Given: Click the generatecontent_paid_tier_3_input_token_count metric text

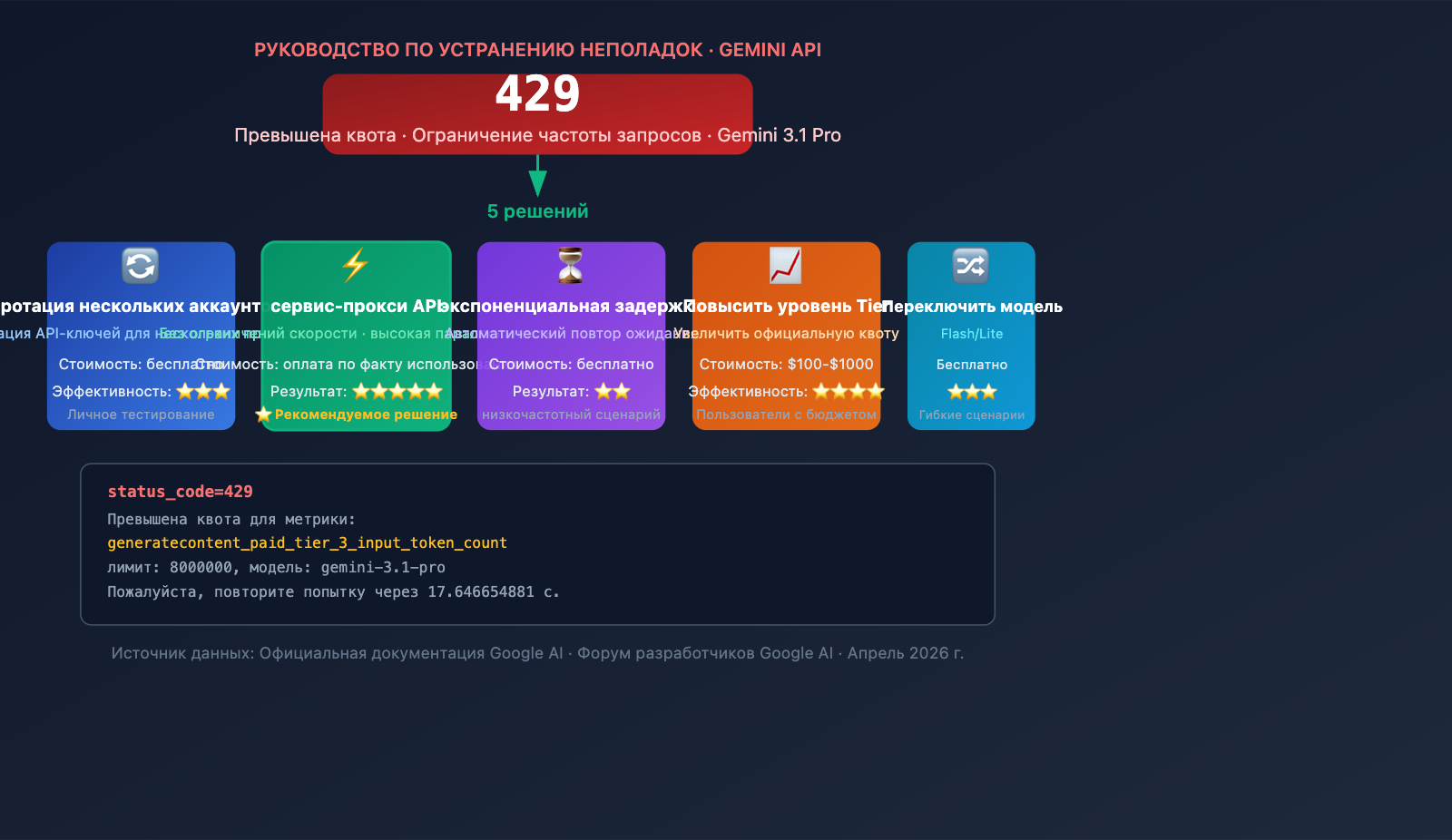Looking at the screenshot, I should pos(307,542).
